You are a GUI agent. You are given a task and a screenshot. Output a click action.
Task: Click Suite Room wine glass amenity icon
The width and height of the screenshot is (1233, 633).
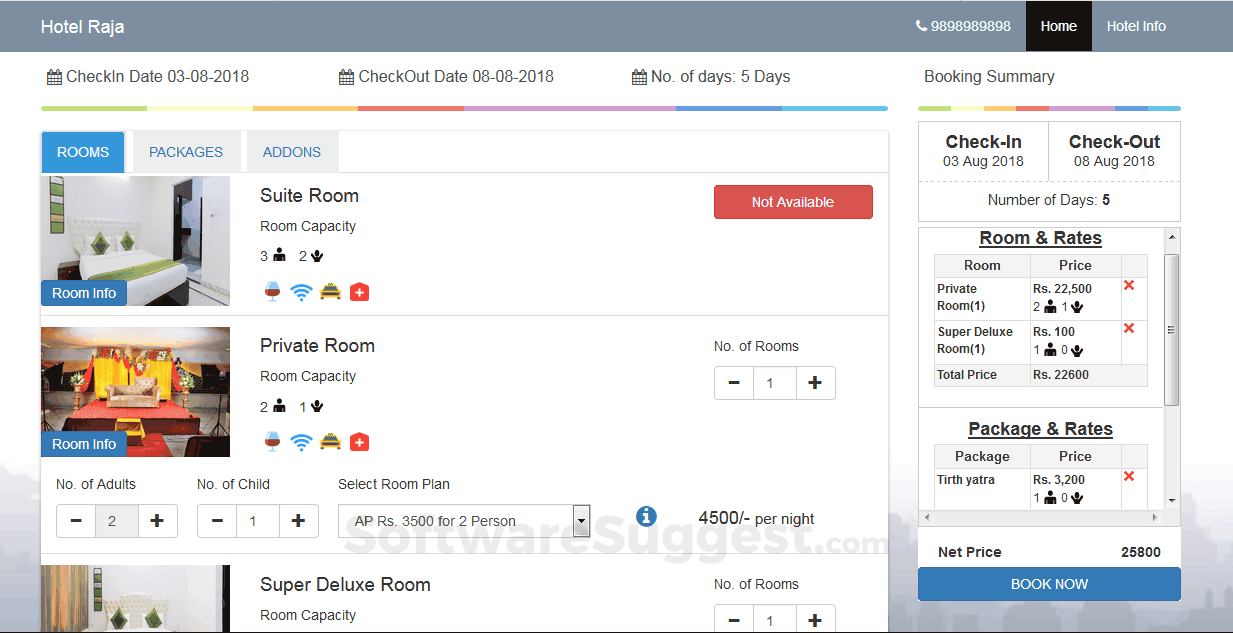click(272, 291)
